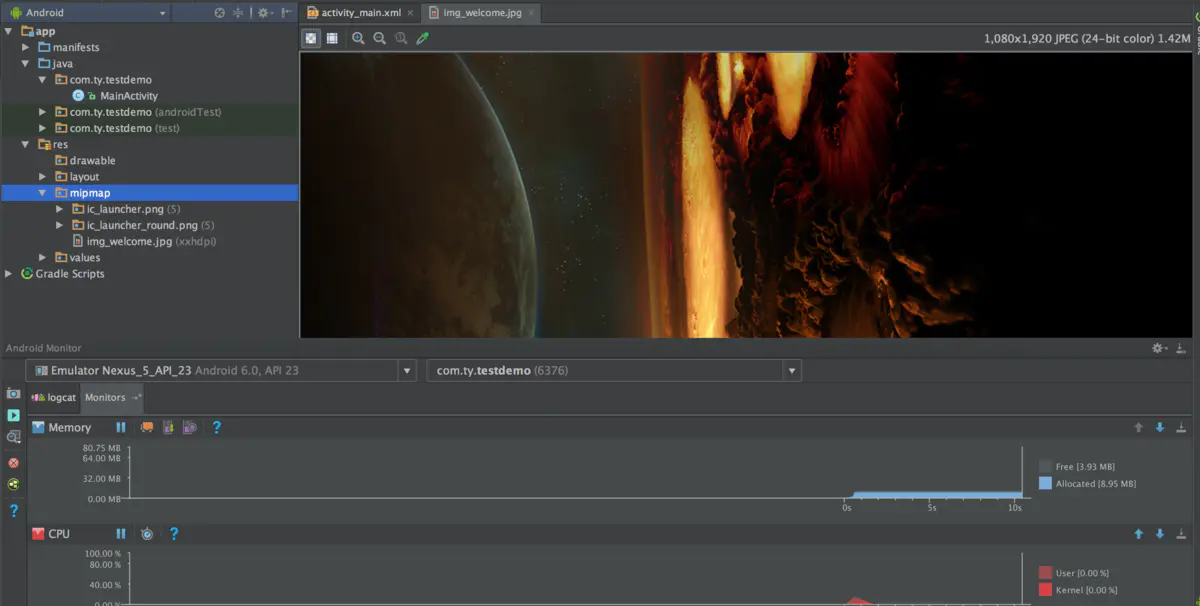Select the drawable folder
The image size is (1200, 606).
click(x=84, y=160)
